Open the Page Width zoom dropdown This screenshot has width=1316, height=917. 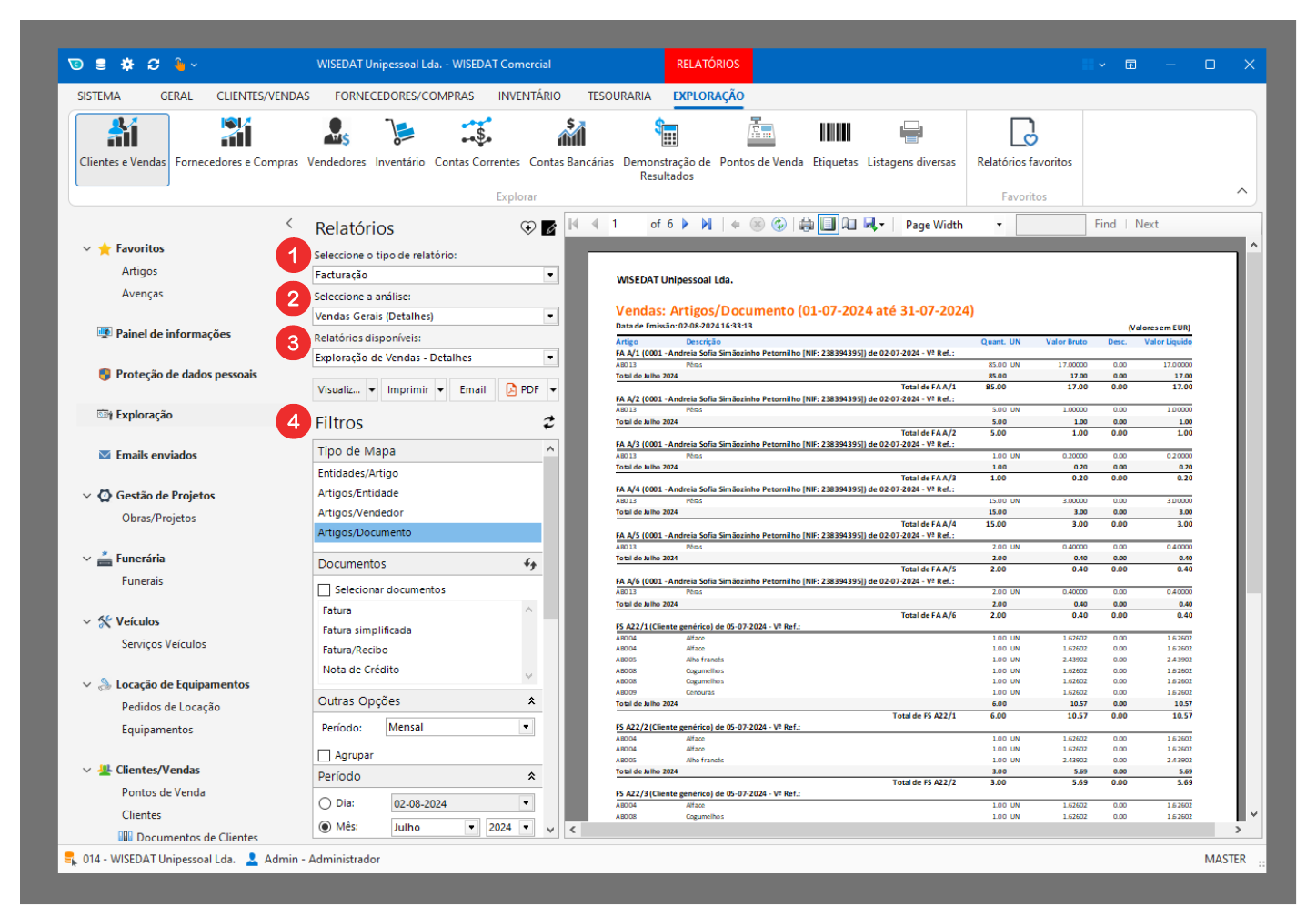[x=999, y=225]
